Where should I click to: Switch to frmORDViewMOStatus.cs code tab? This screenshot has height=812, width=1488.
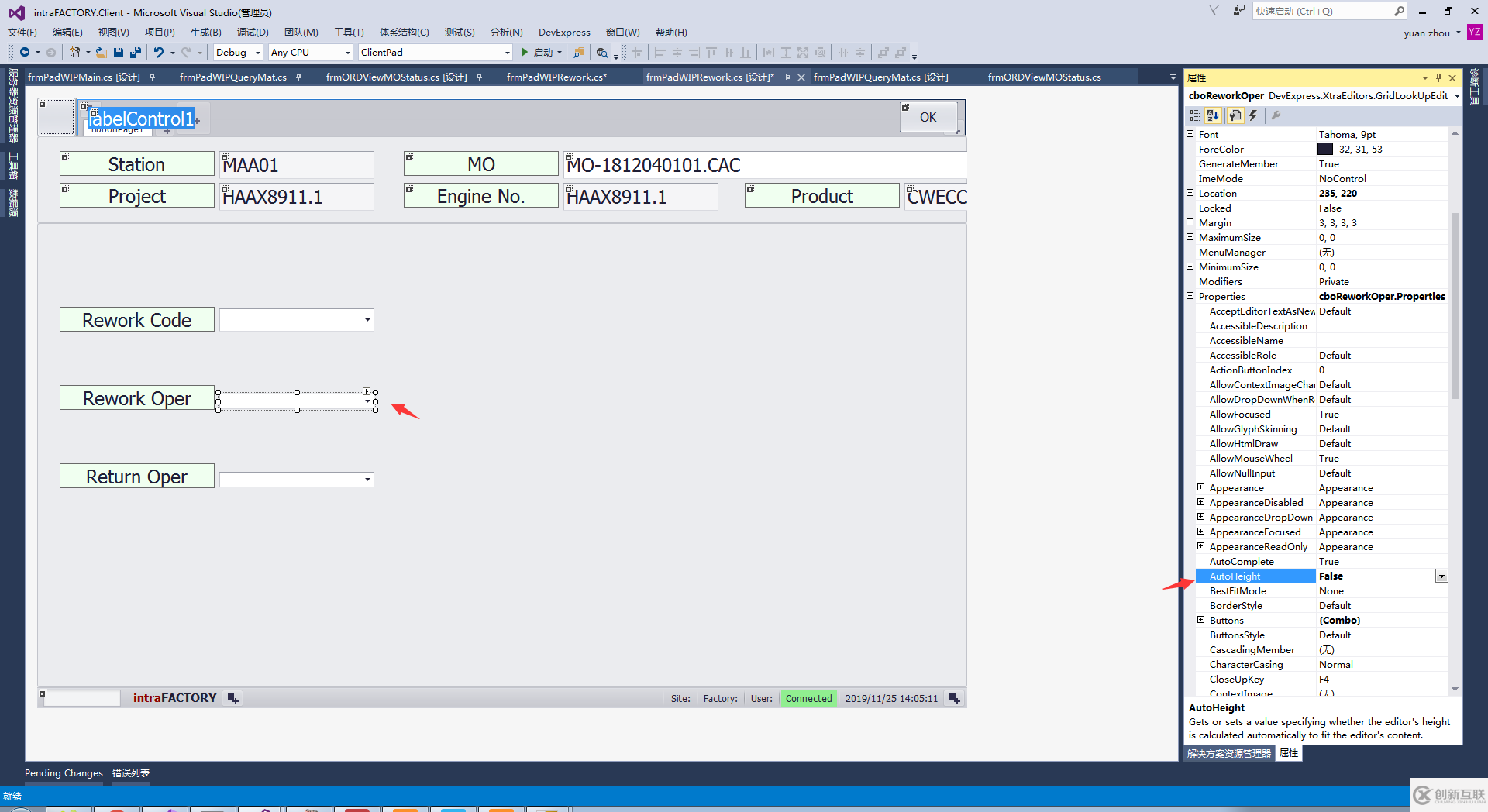click(x=1044, y=77)
